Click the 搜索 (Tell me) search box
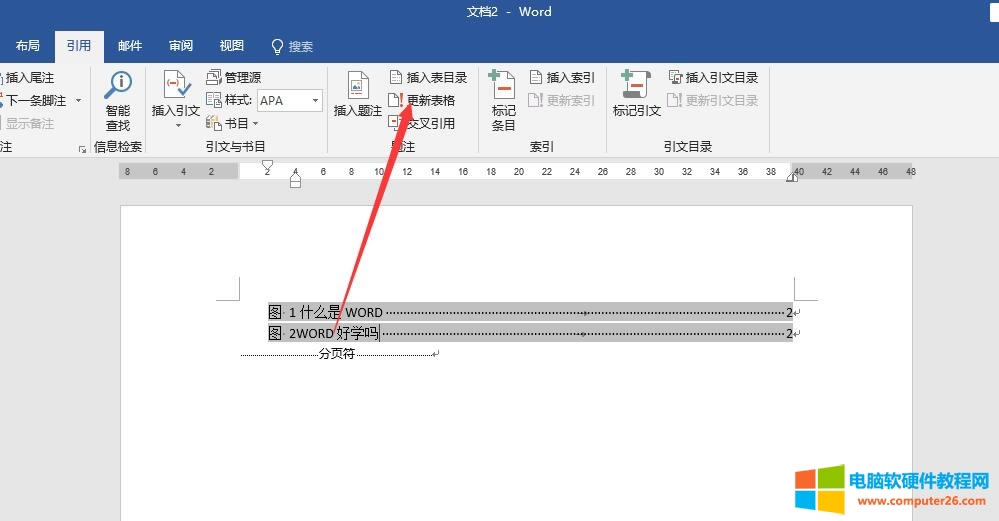999x521 pixels. [292, 46]
